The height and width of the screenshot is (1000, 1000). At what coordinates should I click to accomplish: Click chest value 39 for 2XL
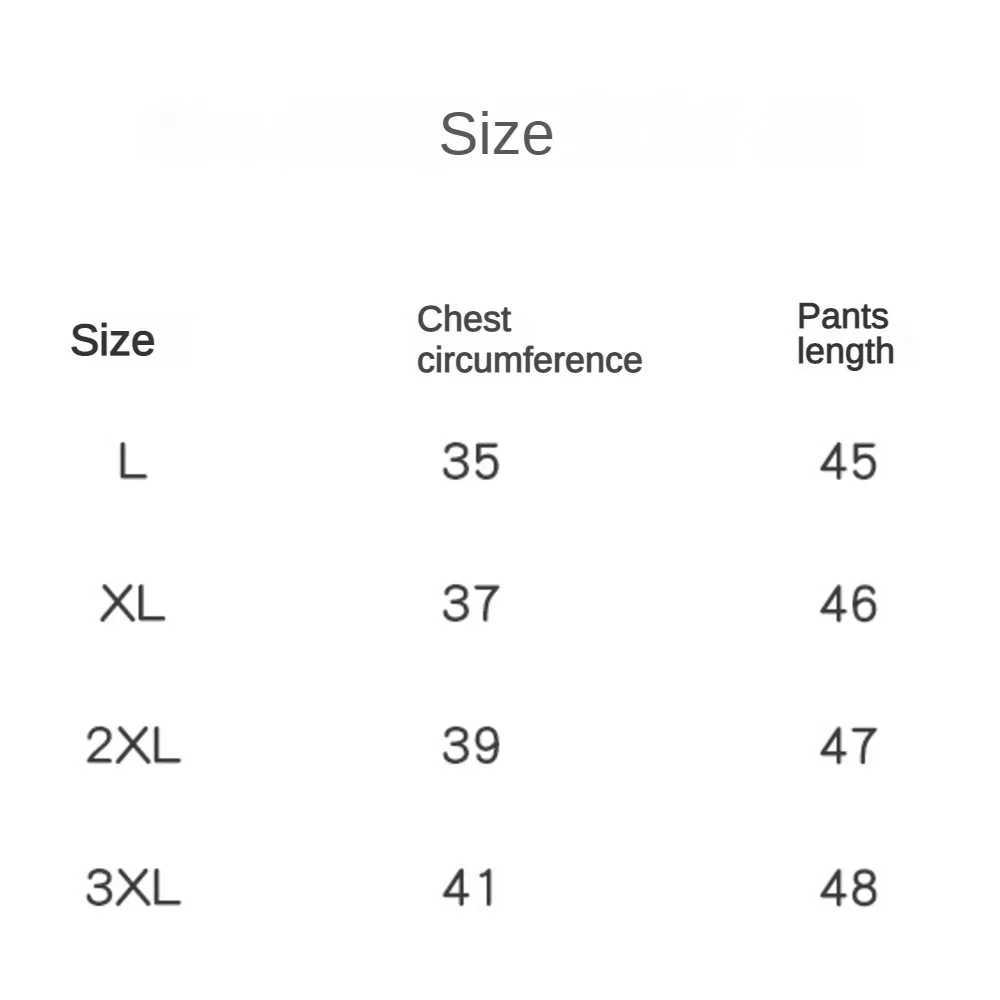(x=470, y=746)
